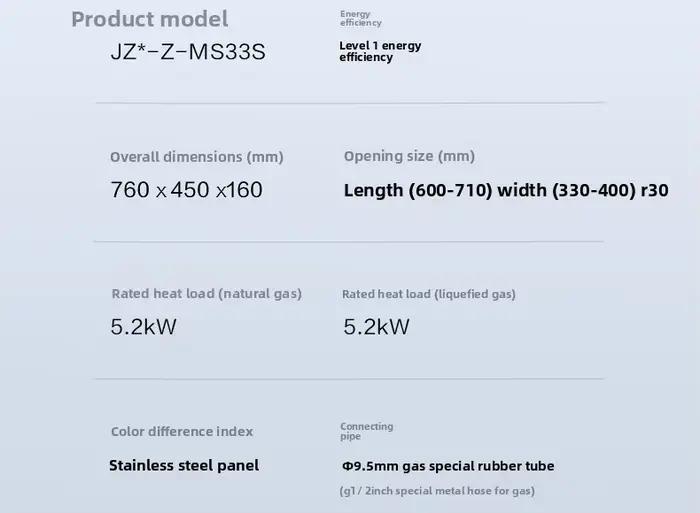700x513 pixels.
Task: Select Level 1 energy efficiency text
Action: point(380,51)
